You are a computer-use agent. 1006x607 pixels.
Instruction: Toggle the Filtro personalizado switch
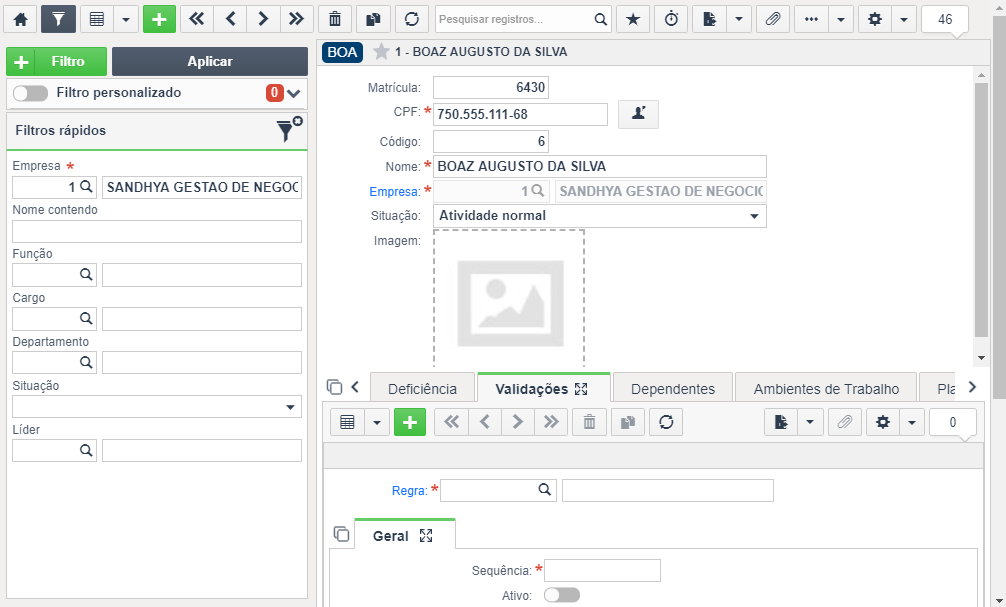(30, 93)
